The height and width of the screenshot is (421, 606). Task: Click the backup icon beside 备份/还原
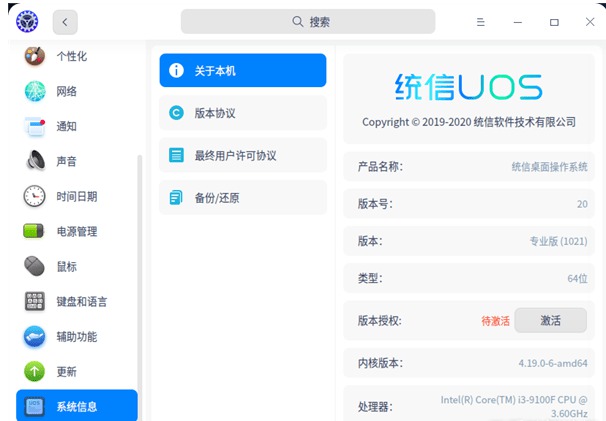click(176, 198)
